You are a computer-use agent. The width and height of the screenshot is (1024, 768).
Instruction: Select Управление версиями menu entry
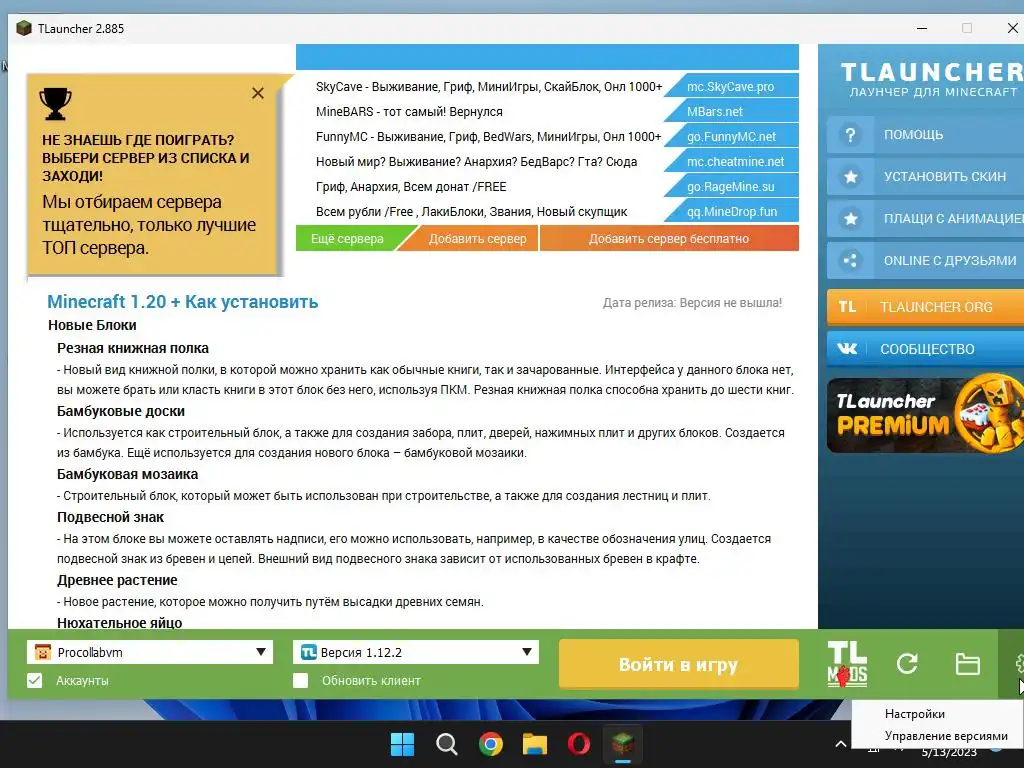(x=946, y=736)
